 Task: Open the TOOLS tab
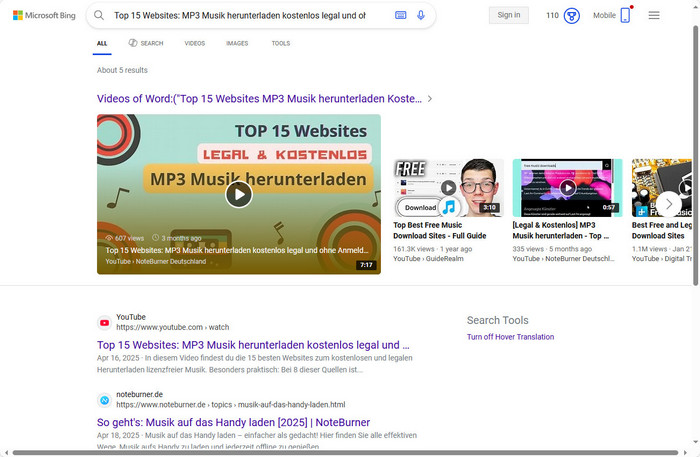(x=281, y=43)
